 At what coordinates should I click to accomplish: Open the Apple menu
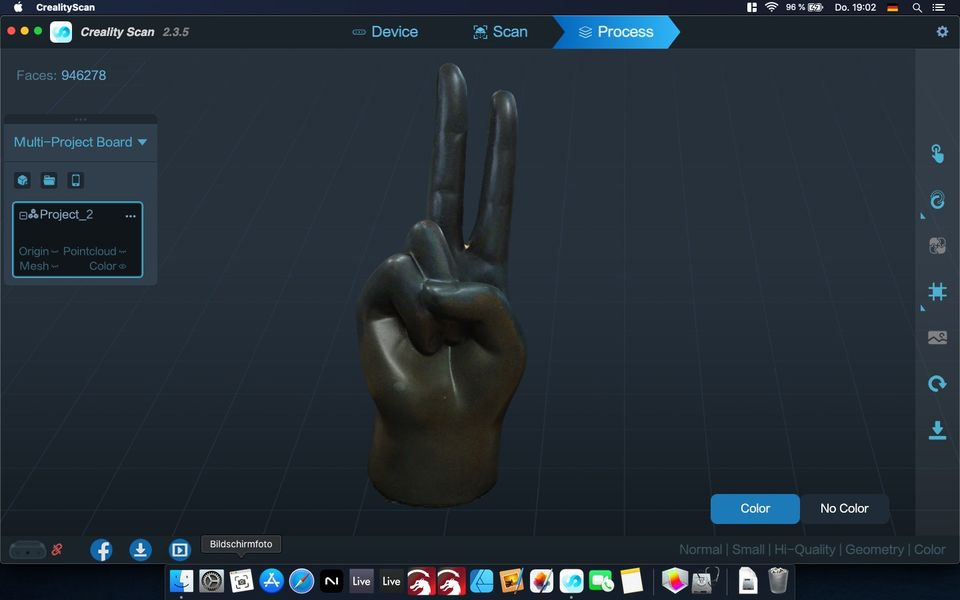pyautogui.click(x=18, y=7)
